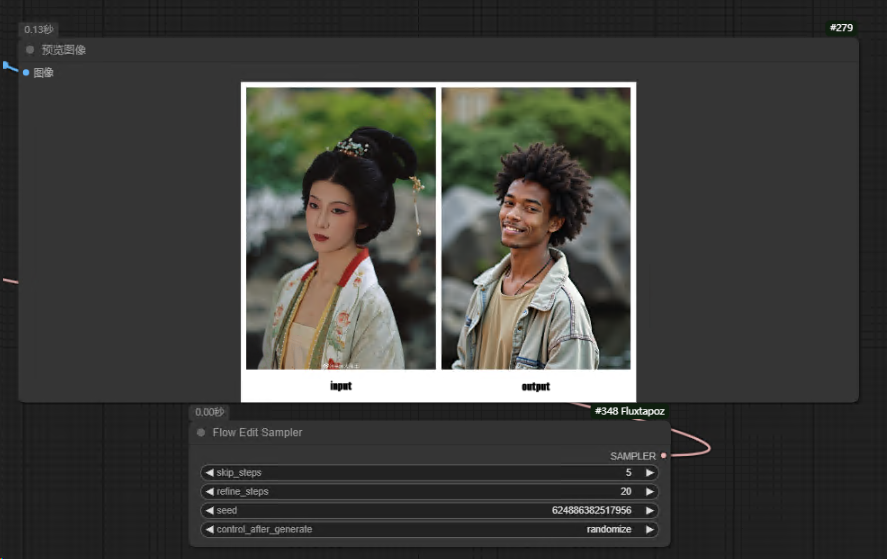Viewport: 887px width, 559px height.
Task: Collapse the 预览图像 node using its title dot
Action: pos(30,50)
